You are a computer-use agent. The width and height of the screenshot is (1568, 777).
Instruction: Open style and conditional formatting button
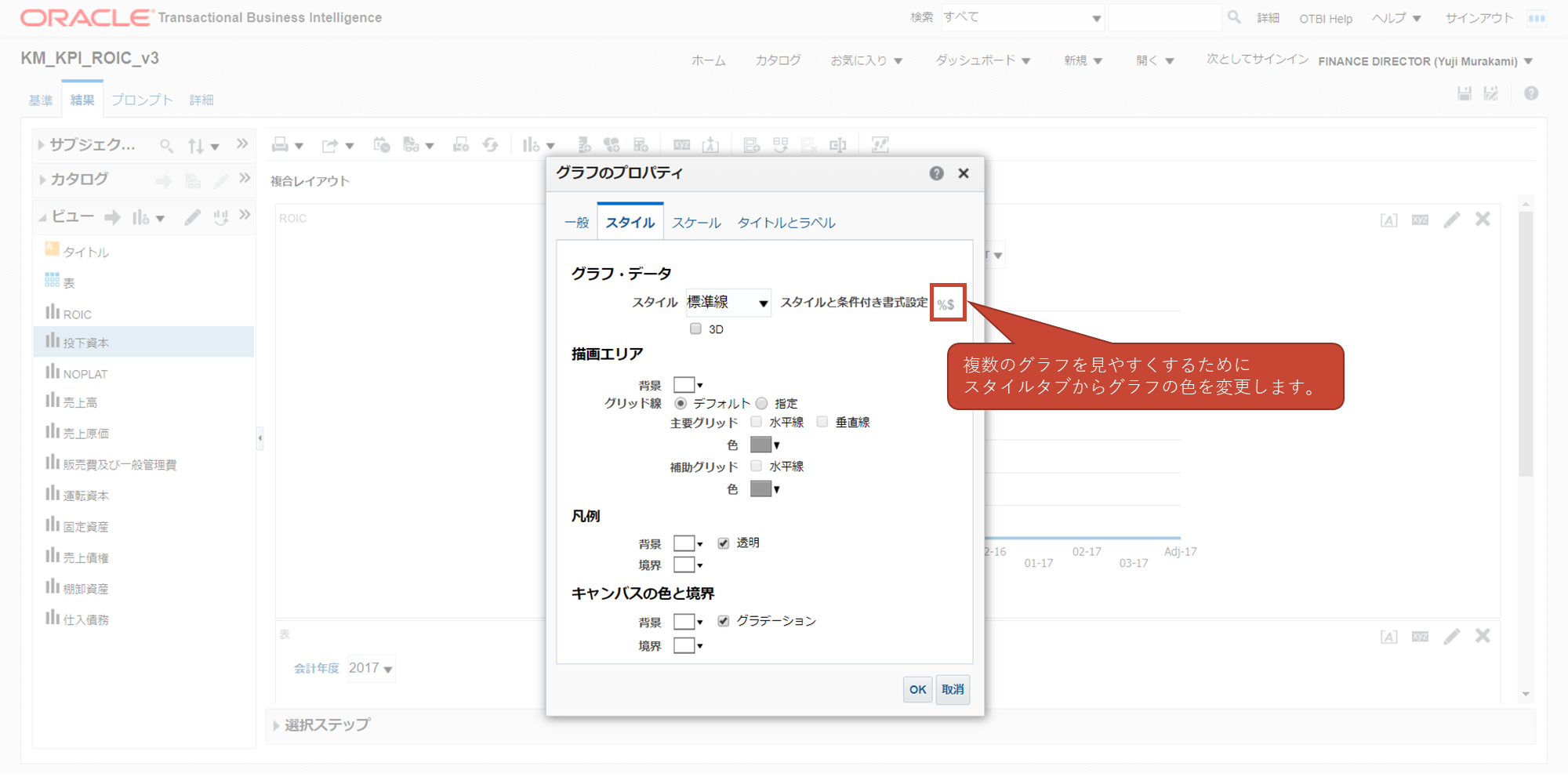coord(946,303)
